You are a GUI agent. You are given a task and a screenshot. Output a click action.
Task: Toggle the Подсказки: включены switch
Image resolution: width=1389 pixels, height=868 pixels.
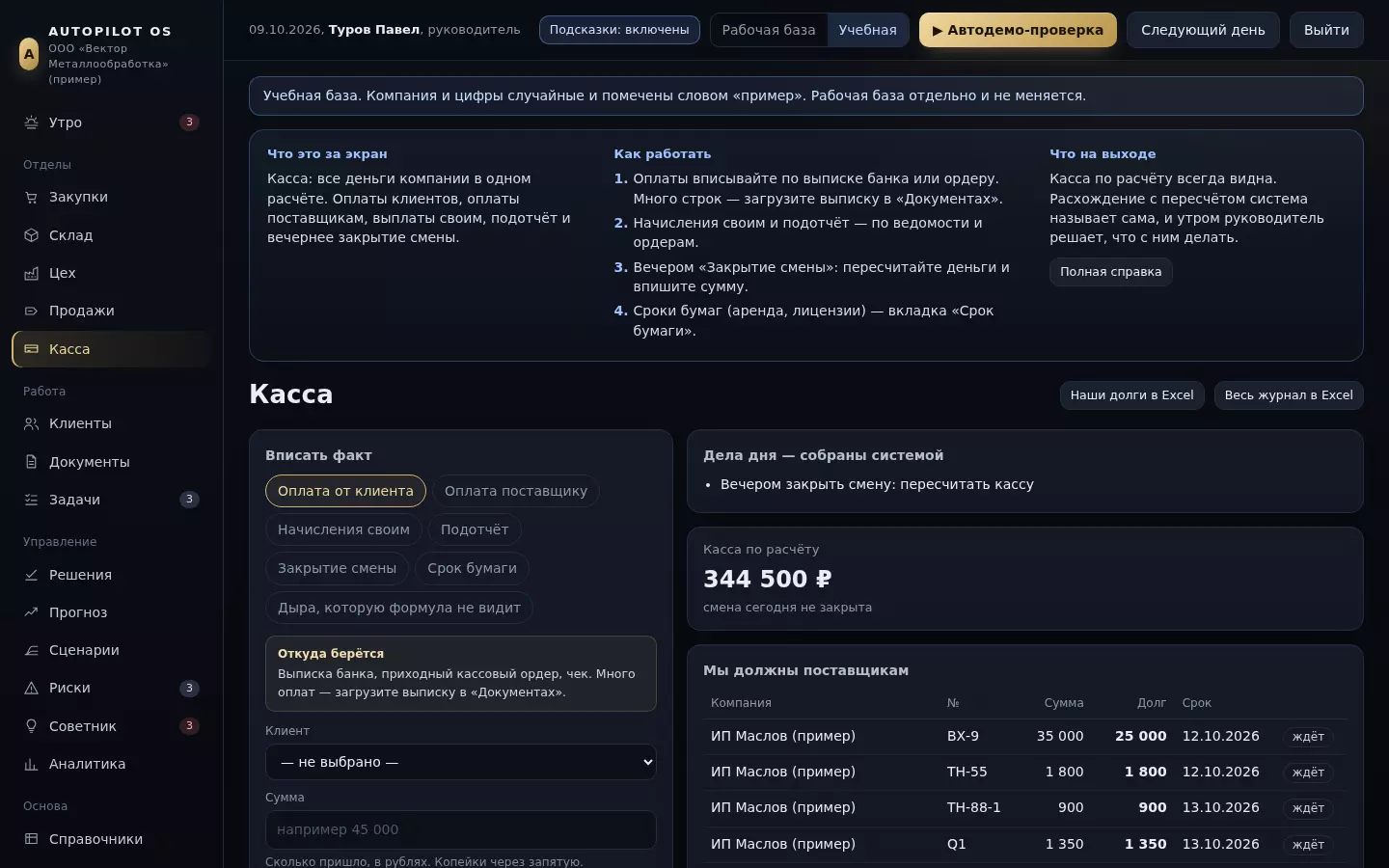point(619,30)
